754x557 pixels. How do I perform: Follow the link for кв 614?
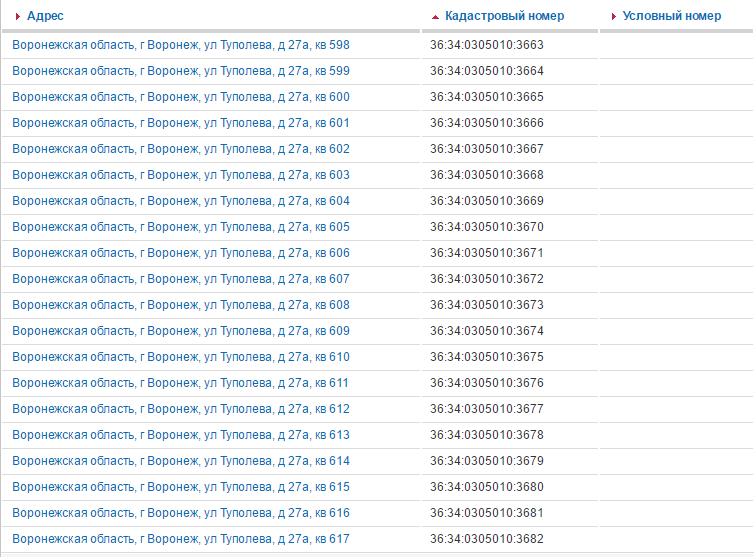pos(181,461)
